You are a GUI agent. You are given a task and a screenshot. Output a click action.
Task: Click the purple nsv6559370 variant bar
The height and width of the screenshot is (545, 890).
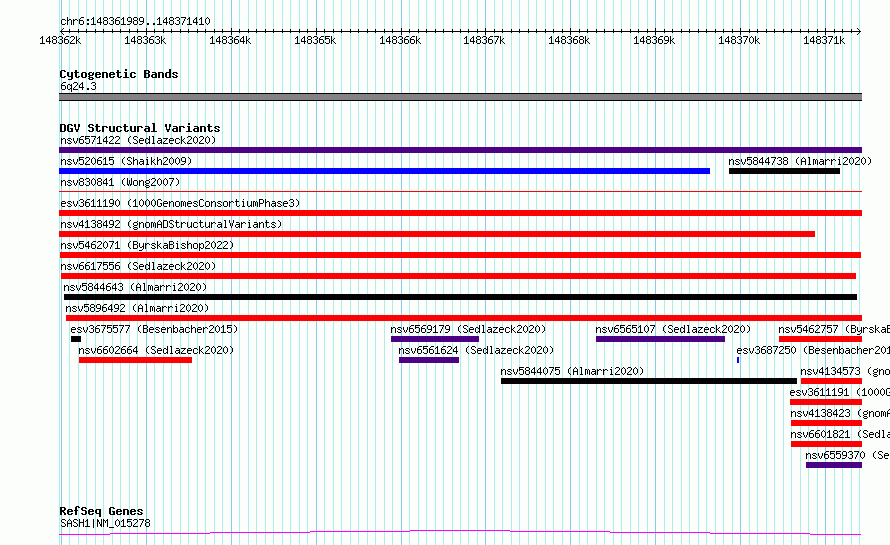(834, 465)
